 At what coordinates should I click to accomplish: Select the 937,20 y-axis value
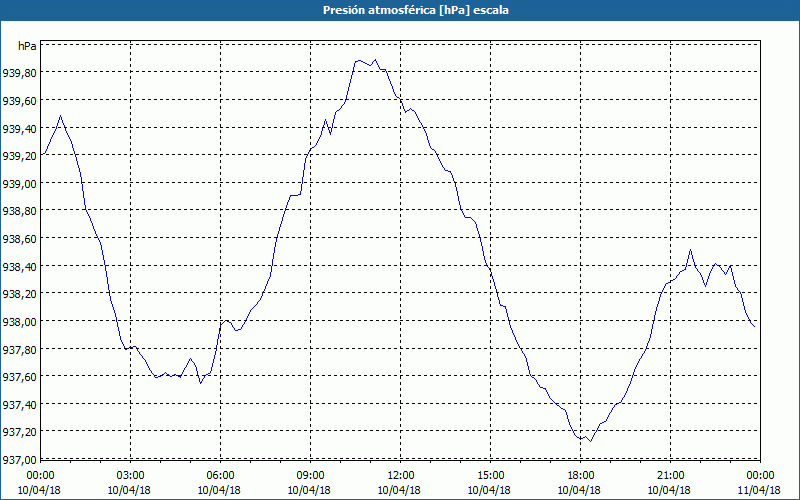pyautogui.click(x=19, y=432)
